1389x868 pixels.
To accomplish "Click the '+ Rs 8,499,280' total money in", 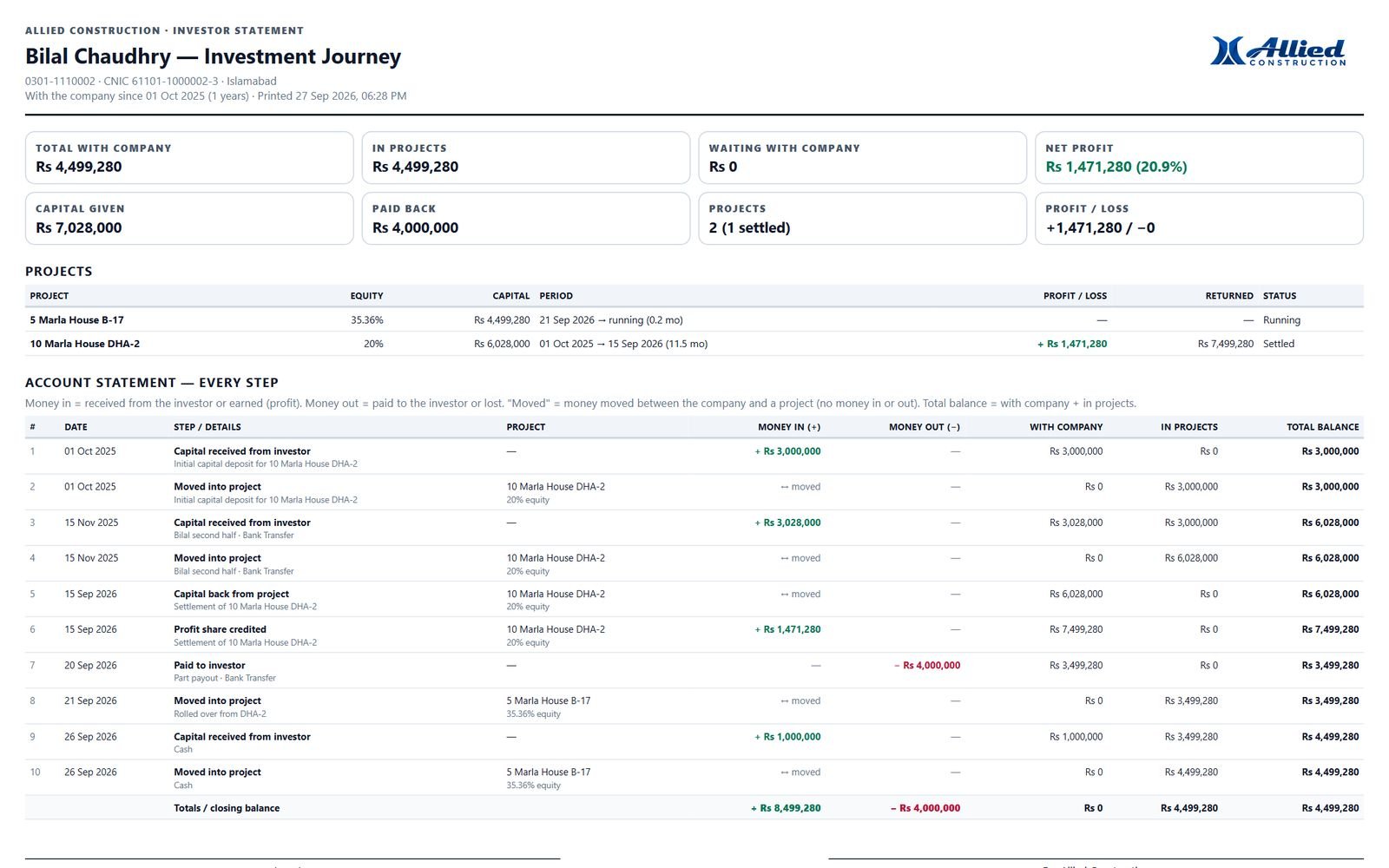I will point(786,808).
